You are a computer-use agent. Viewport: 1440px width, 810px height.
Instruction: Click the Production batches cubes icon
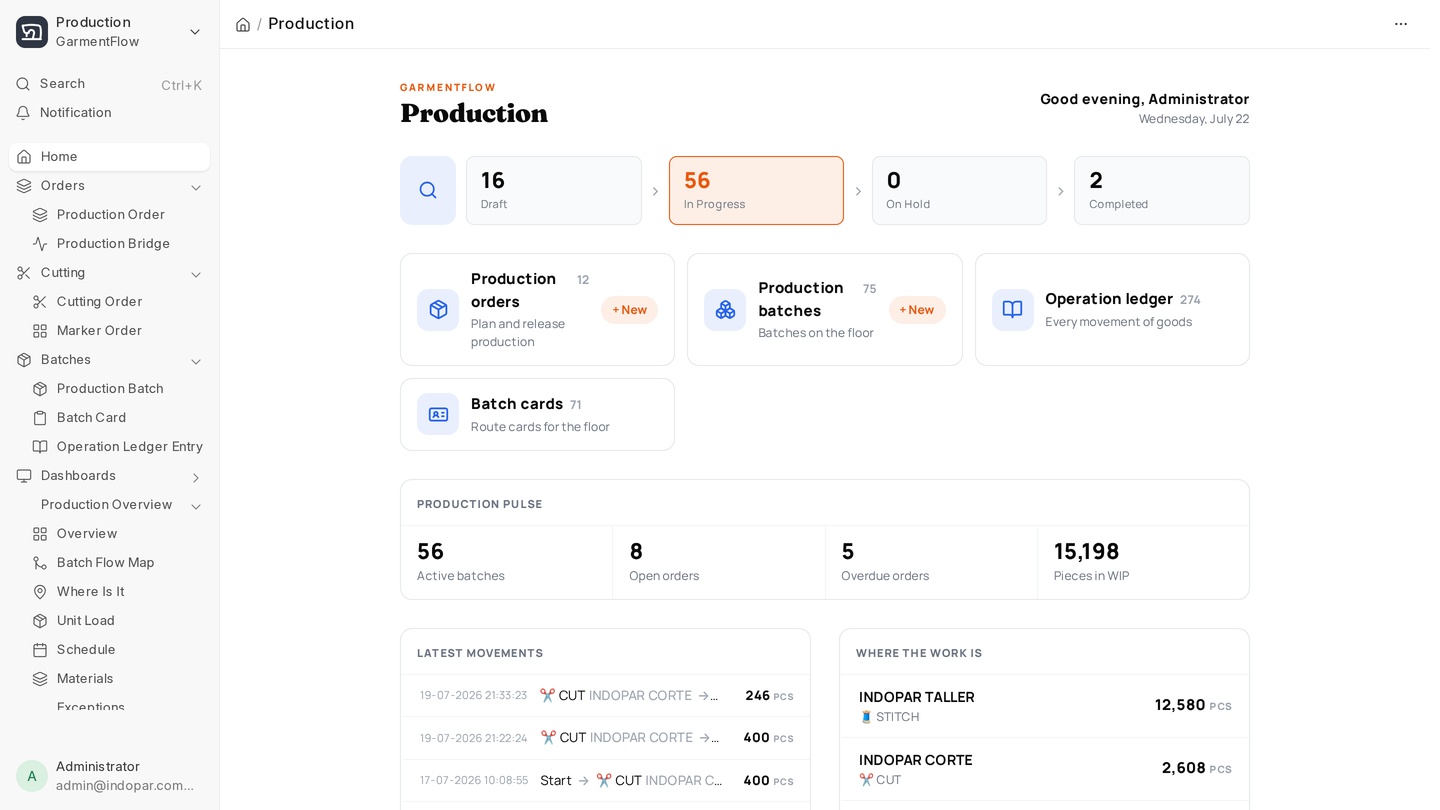[x=725, y=310]
